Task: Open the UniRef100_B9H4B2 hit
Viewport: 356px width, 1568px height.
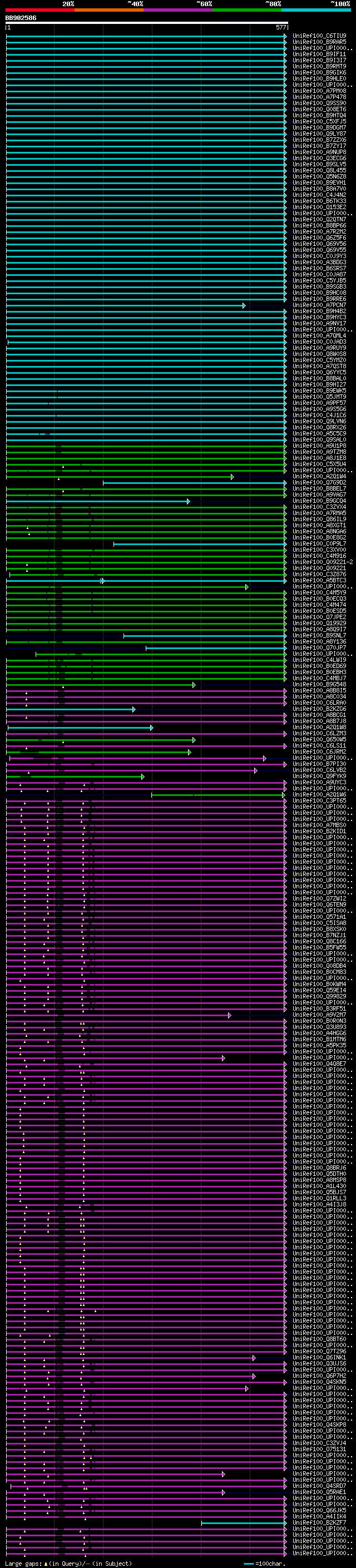Action: coord(319,311)
